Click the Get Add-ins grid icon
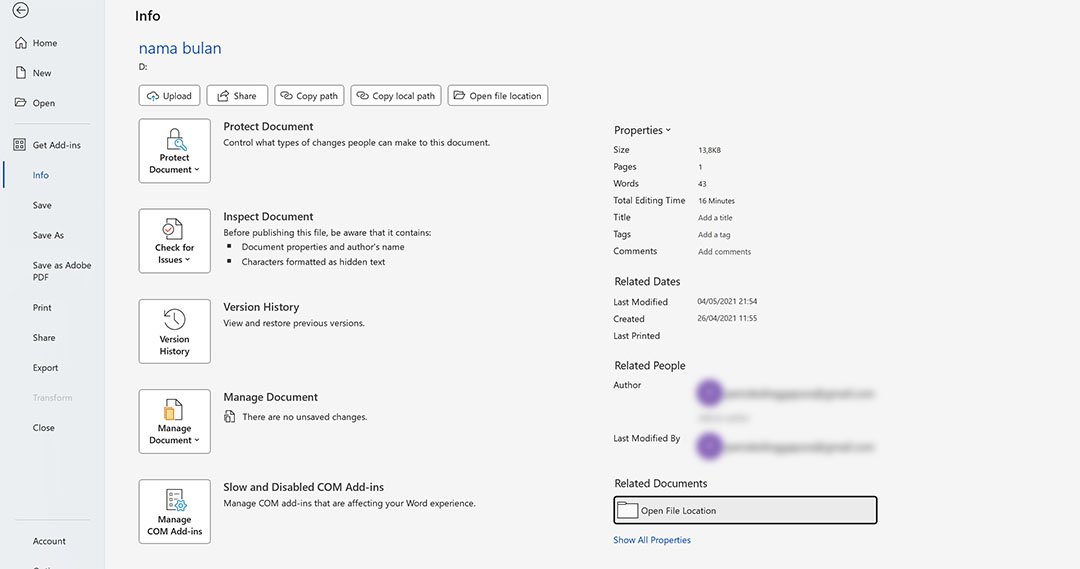 coord(20,145)
